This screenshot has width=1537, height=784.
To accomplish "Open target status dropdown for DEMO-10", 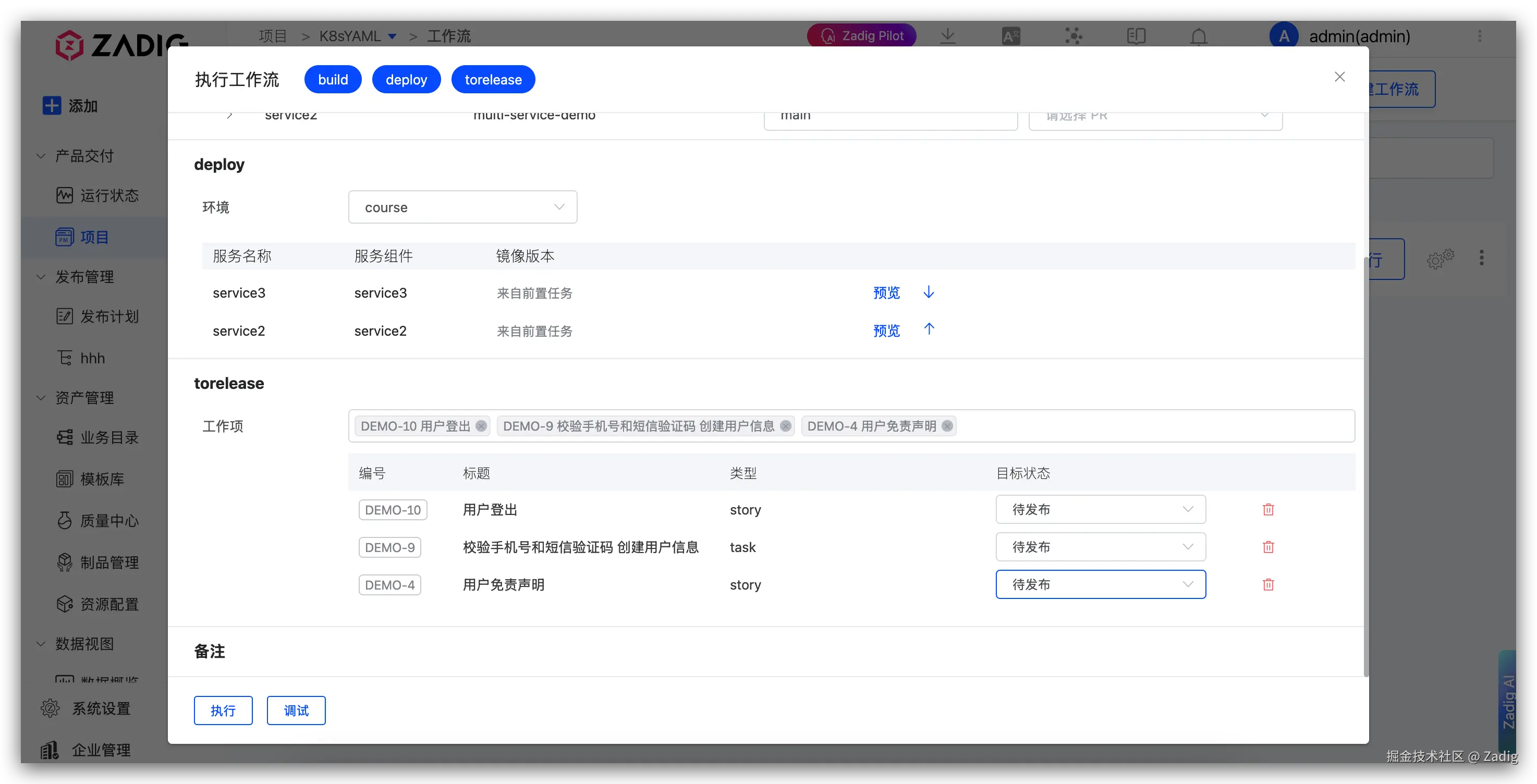I will pos(1100,509).
